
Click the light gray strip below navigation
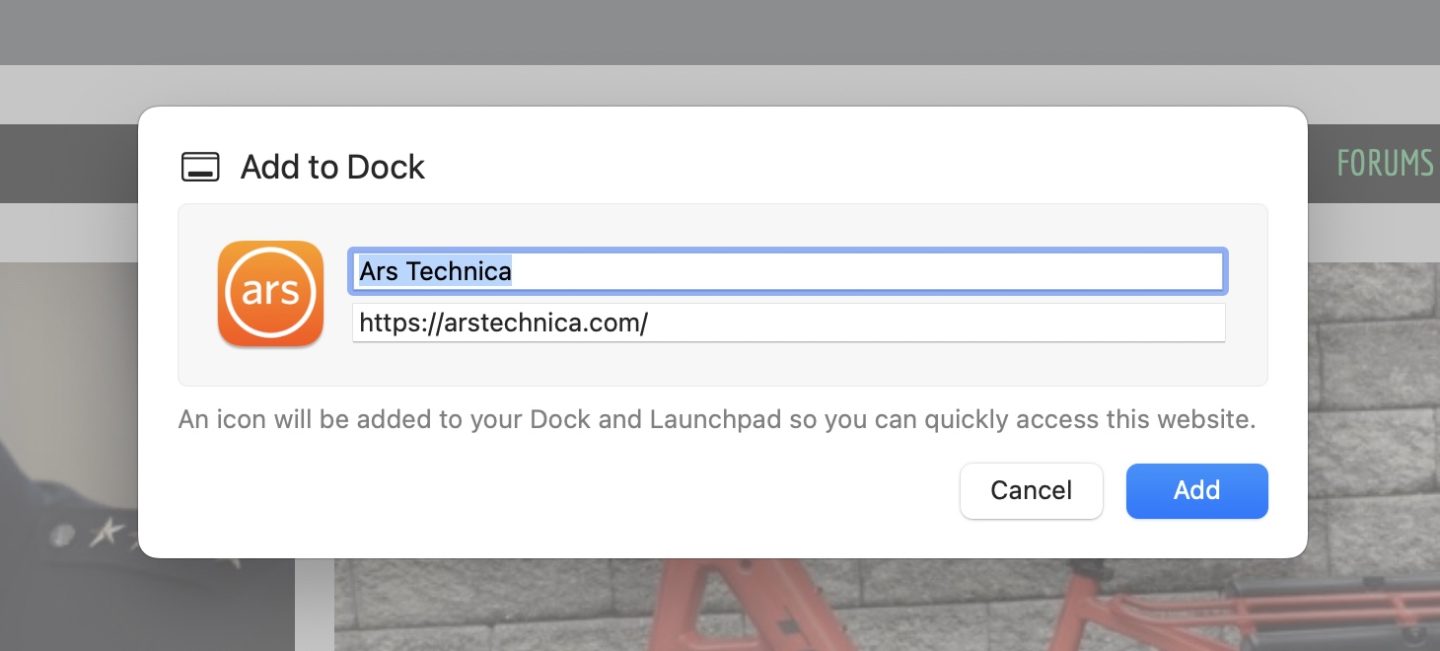point(70,232)
